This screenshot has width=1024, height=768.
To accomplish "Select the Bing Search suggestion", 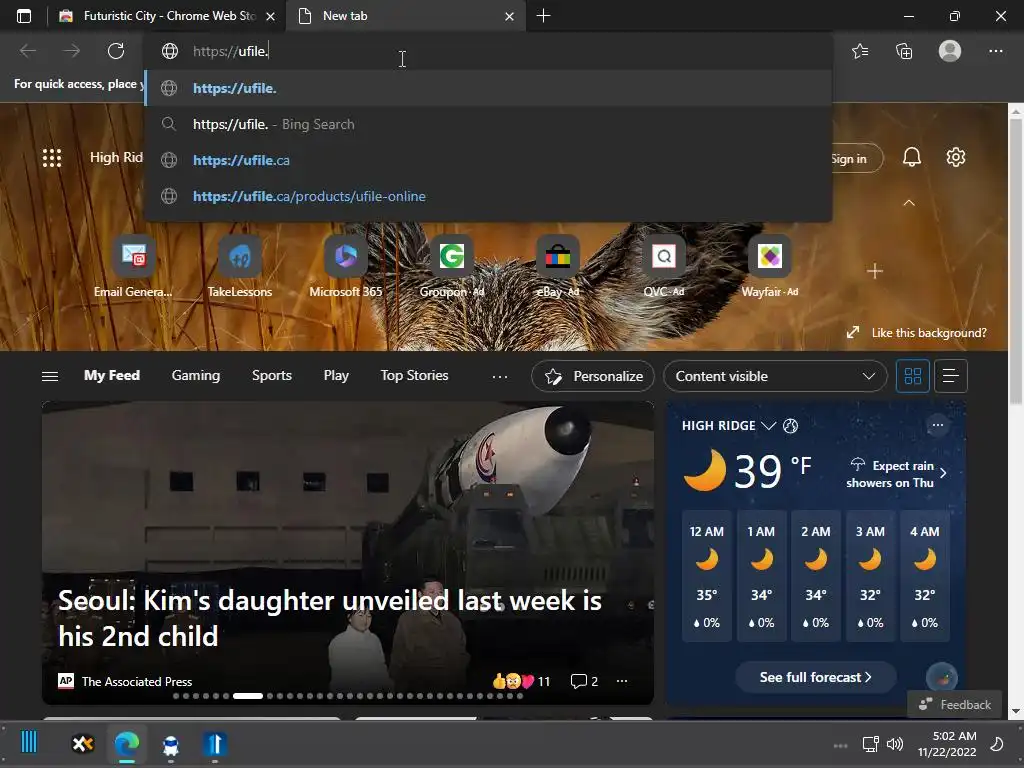I will [488, 124].
